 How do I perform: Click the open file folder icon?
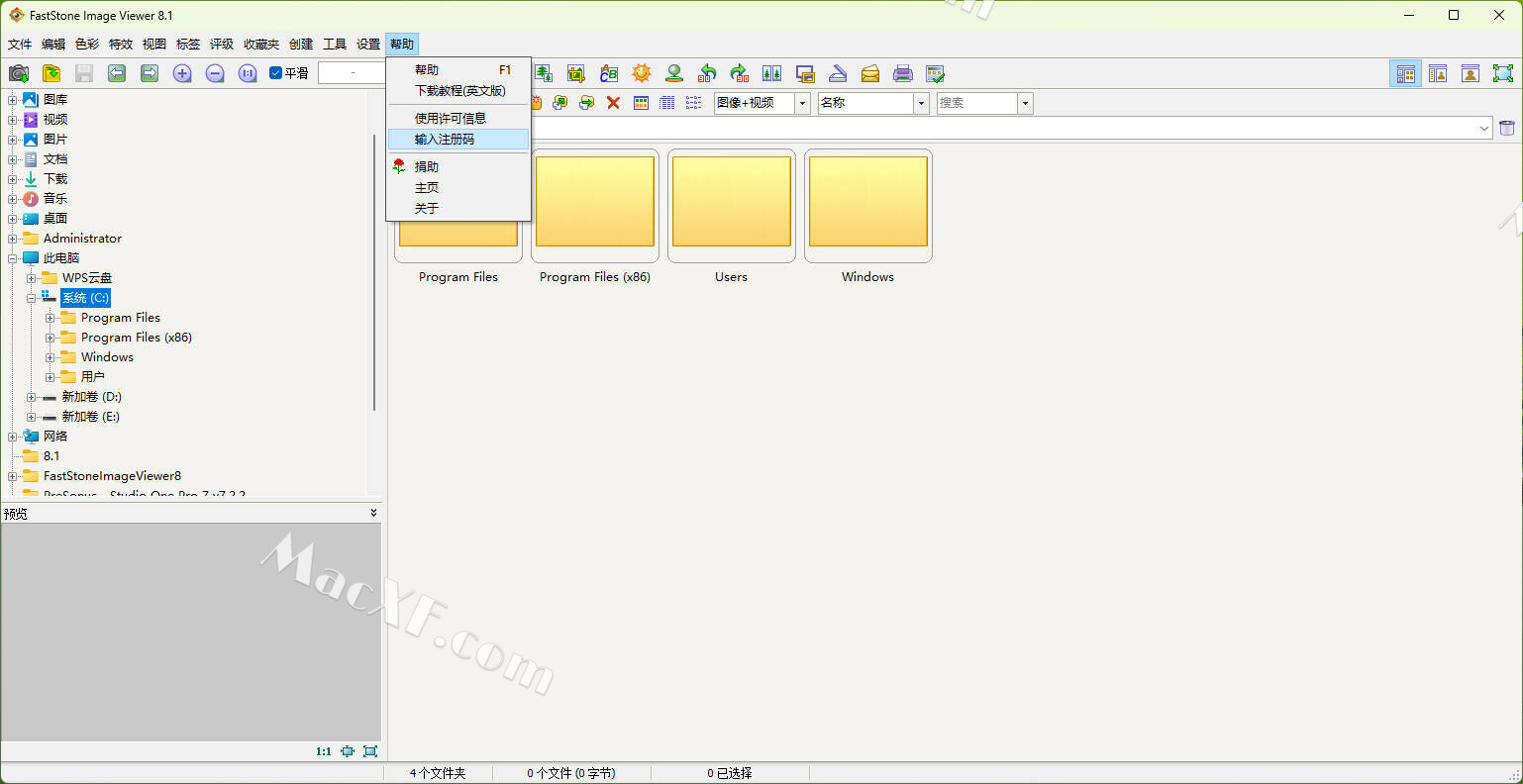tap(51, 73)
